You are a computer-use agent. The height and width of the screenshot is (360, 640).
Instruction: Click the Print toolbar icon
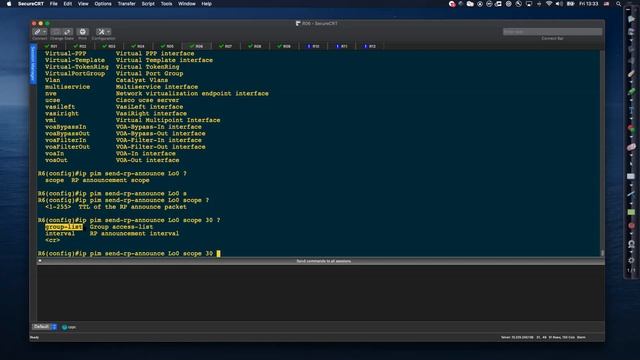click(82, 32)
